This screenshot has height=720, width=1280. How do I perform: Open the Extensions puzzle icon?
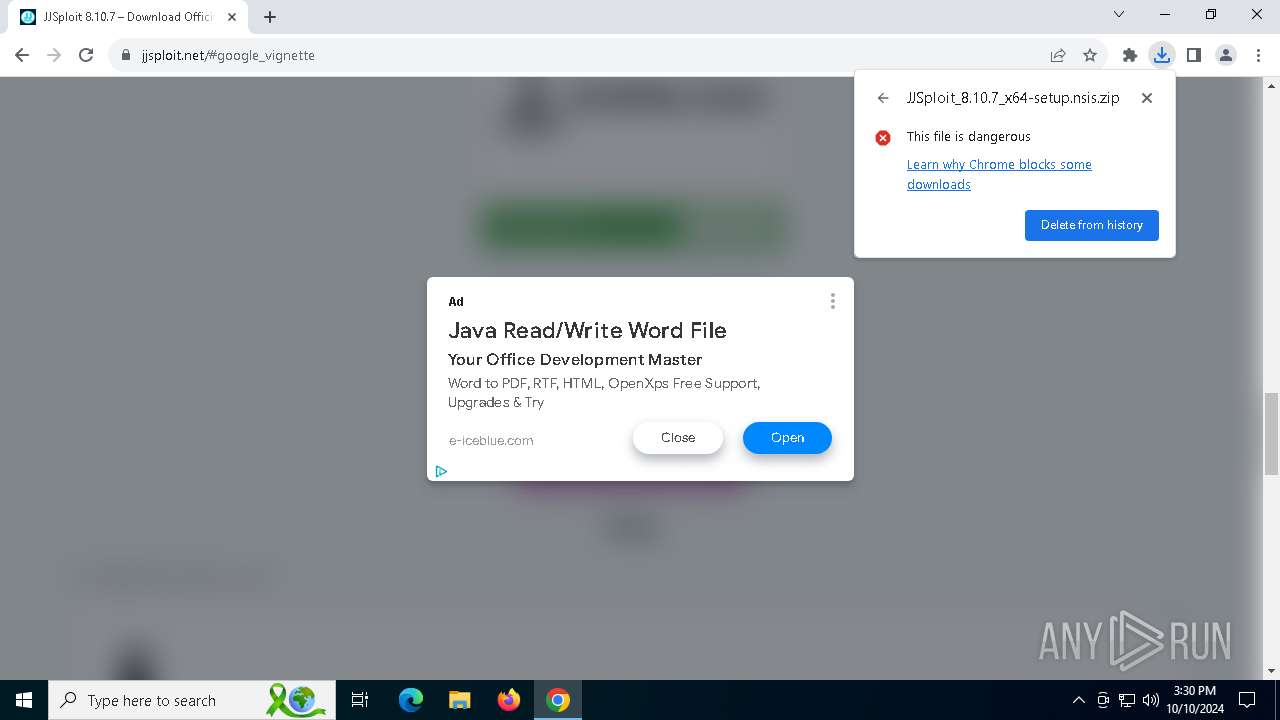click(x=1130, y=55)
